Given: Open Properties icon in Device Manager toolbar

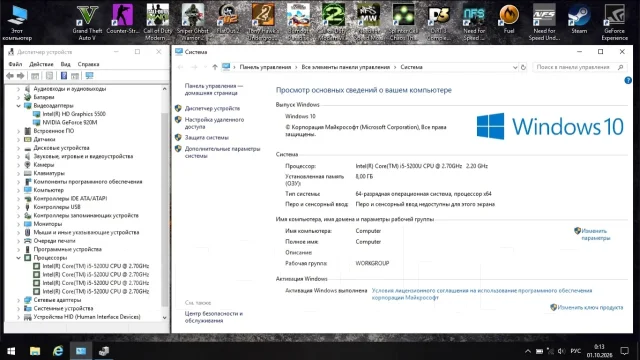Looking at the screenshot, I should tap(49, 76).
